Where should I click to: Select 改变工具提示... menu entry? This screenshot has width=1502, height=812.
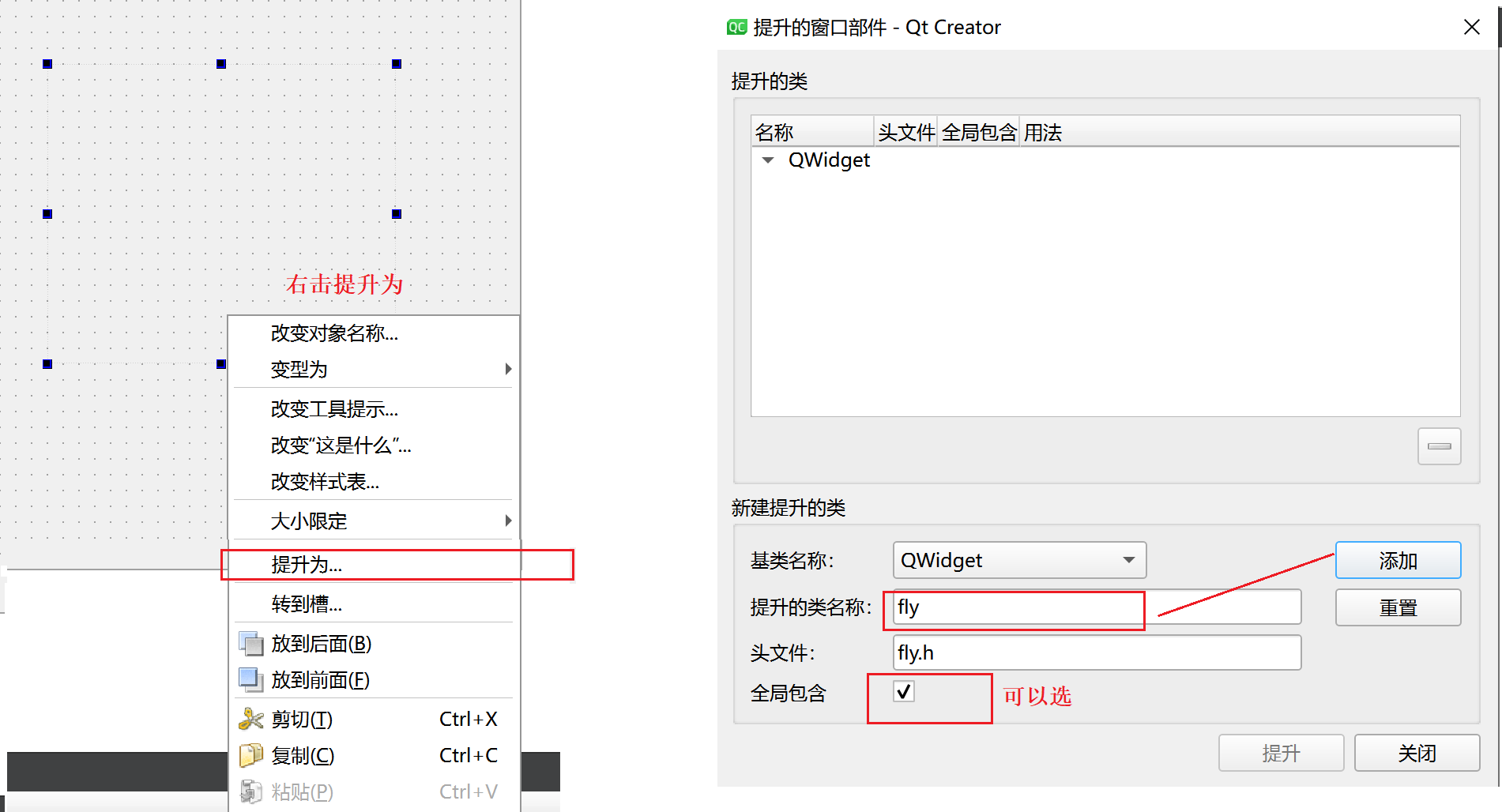[x=374, y=408]
